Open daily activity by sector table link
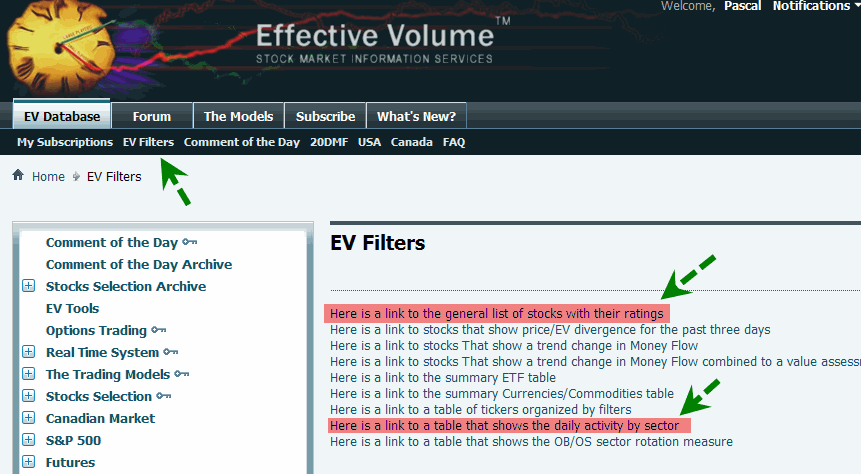Viewport: 861px width, 474px height. click(x=504, y=426)
